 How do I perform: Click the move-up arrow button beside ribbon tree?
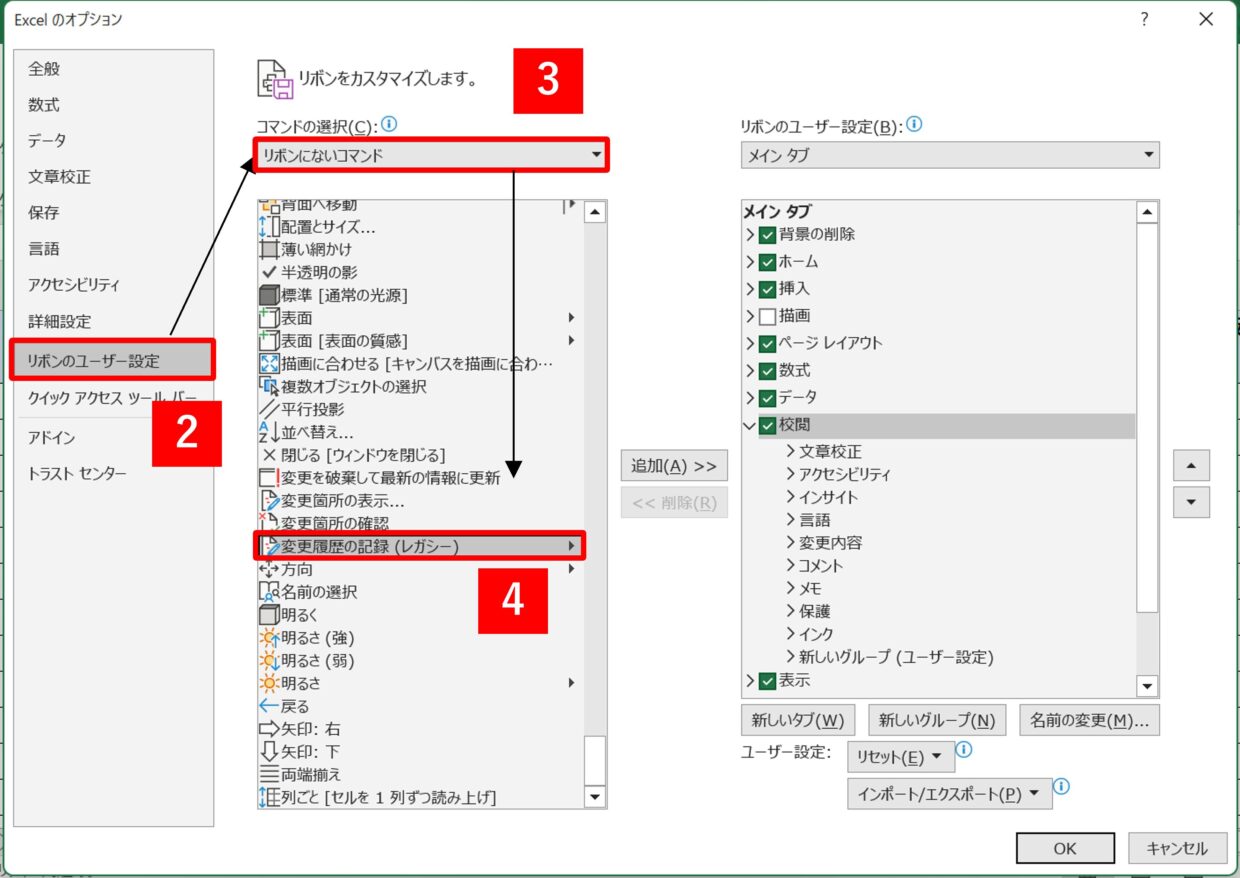[x=1191, y=465]
